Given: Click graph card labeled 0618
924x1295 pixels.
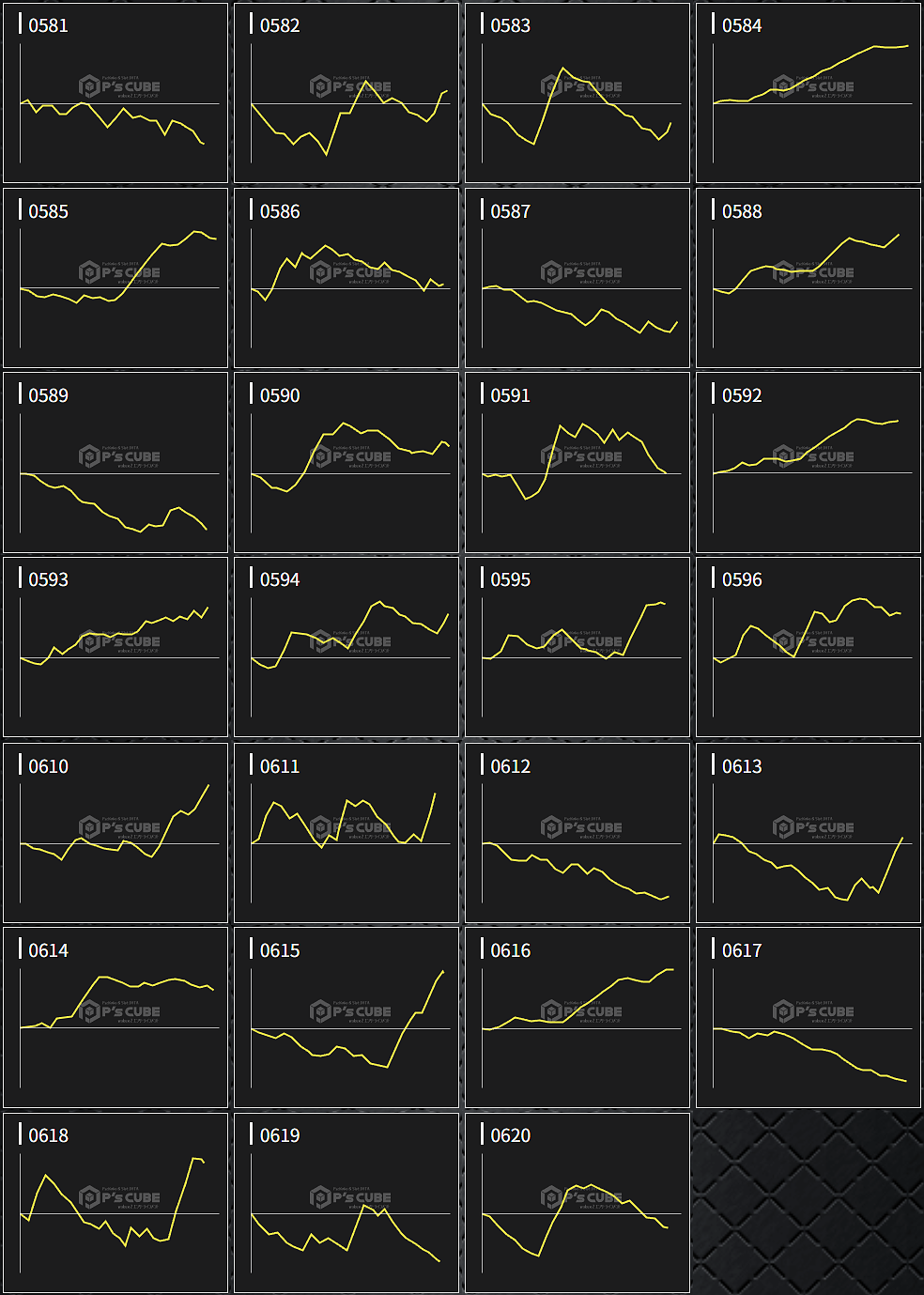Looking at the screenshot, I should [x=115, y=1203].
